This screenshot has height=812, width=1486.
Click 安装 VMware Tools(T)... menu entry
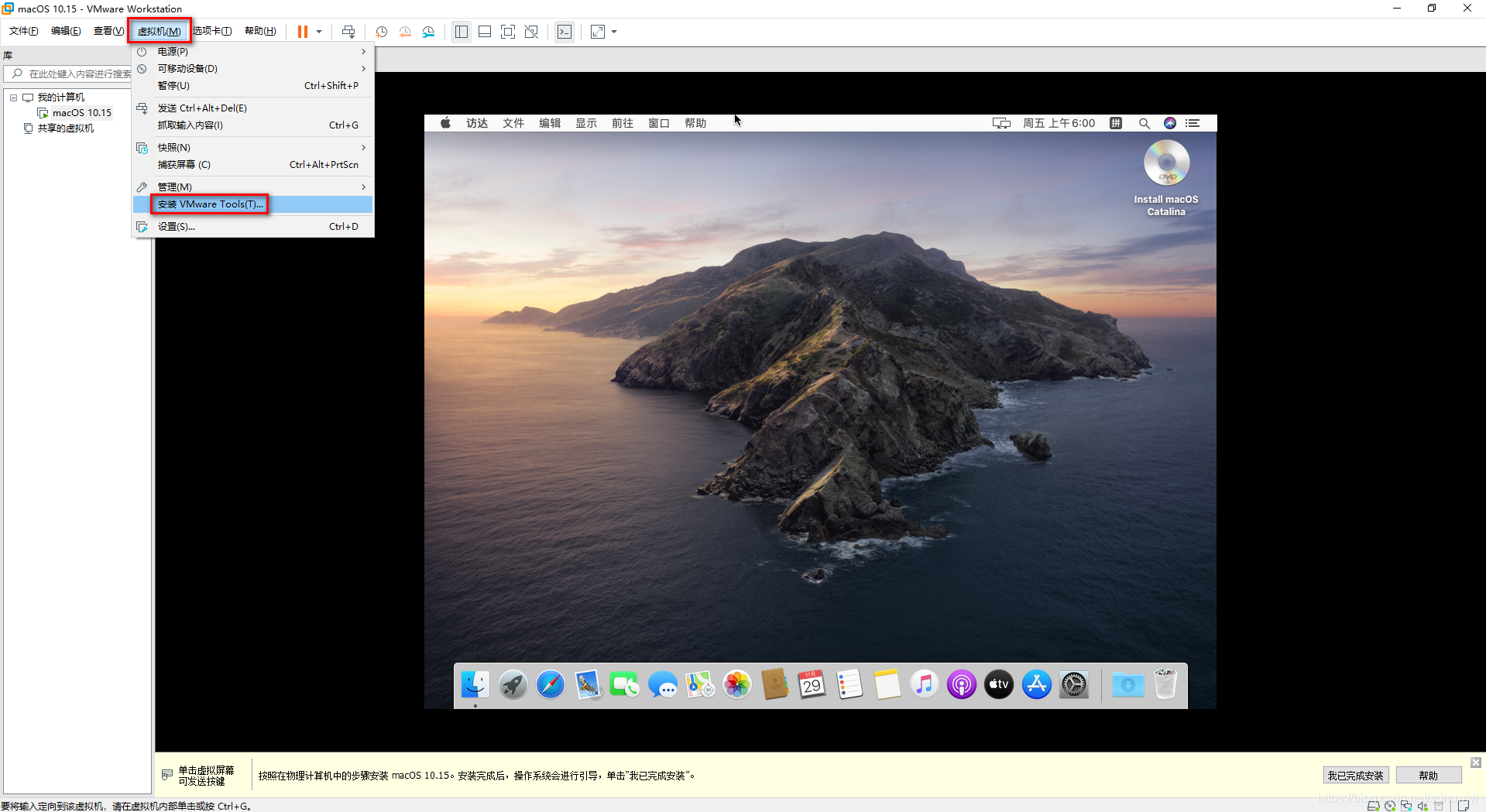pyautogui.click(x=253, y=204)
